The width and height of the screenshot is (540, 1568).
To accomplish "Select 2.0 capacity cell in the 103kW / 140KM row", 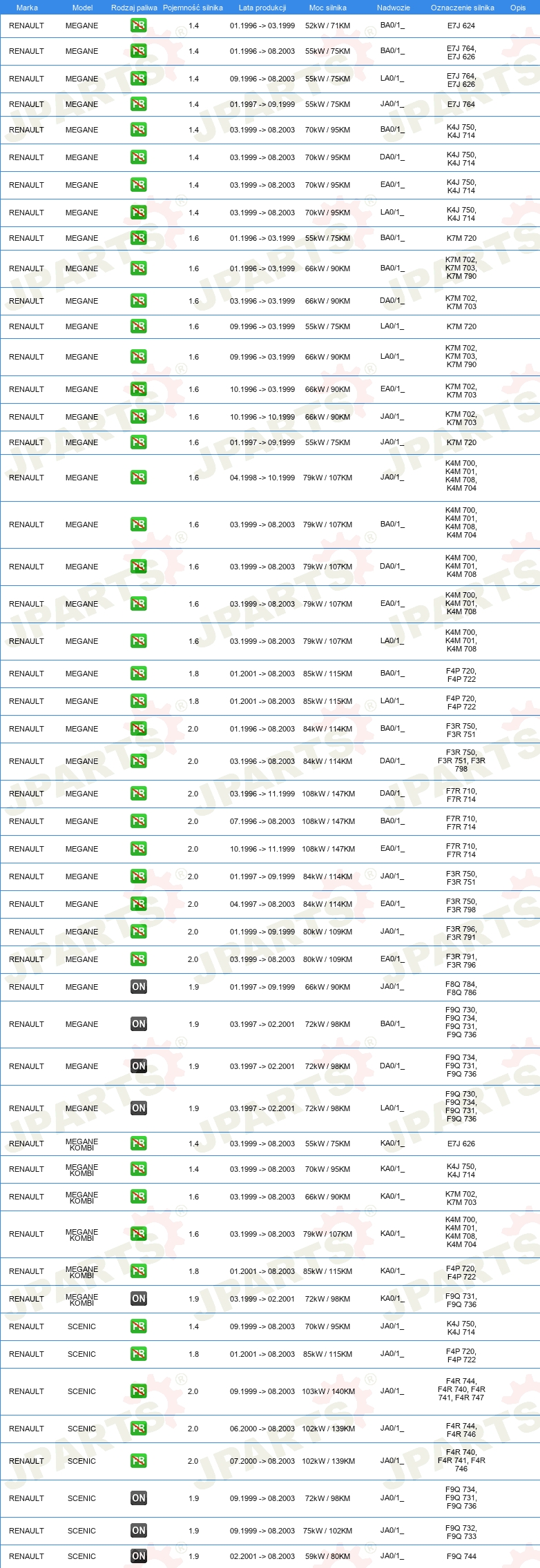I will [x=193, y=1391].
